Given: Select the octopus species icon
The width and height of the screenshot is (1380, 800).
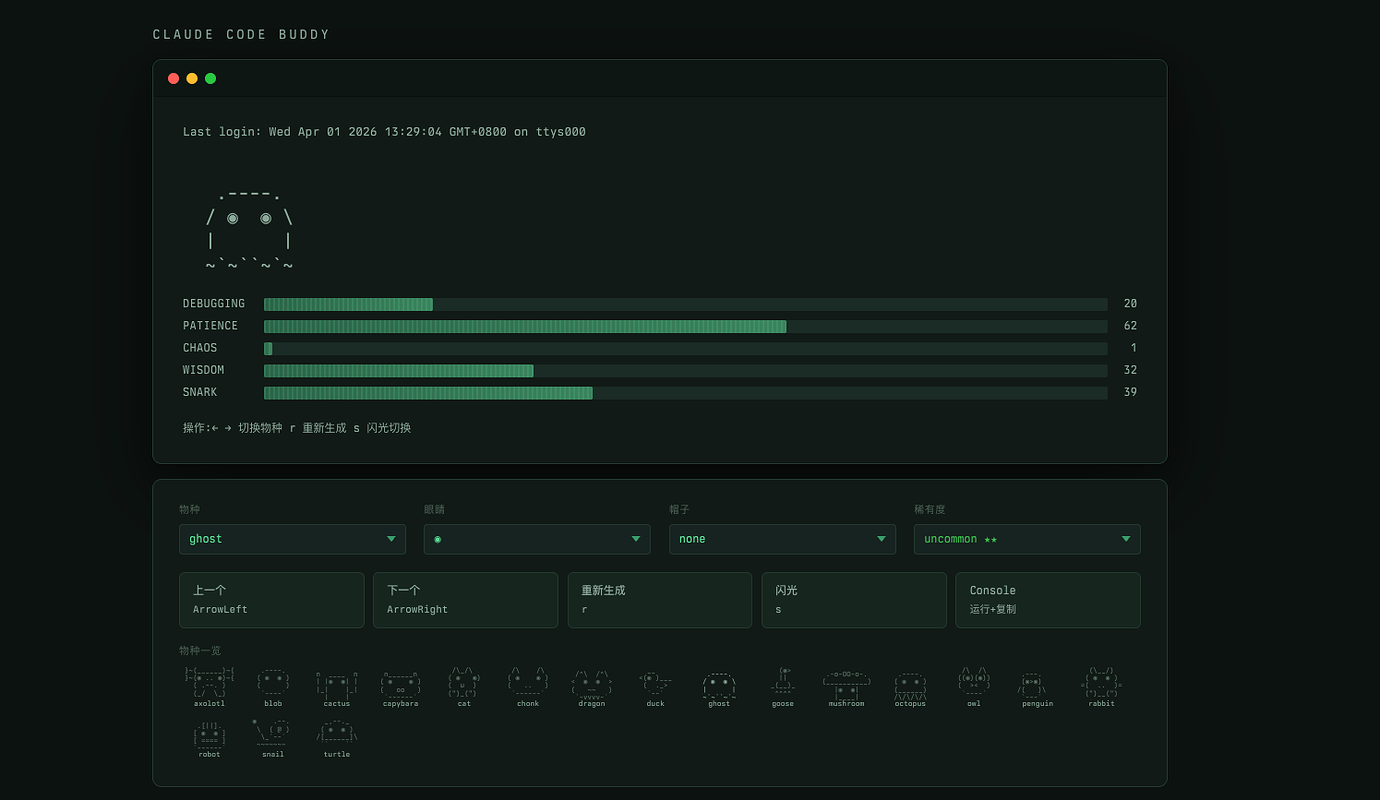Looking at the screenshot, I should point(910,686).
